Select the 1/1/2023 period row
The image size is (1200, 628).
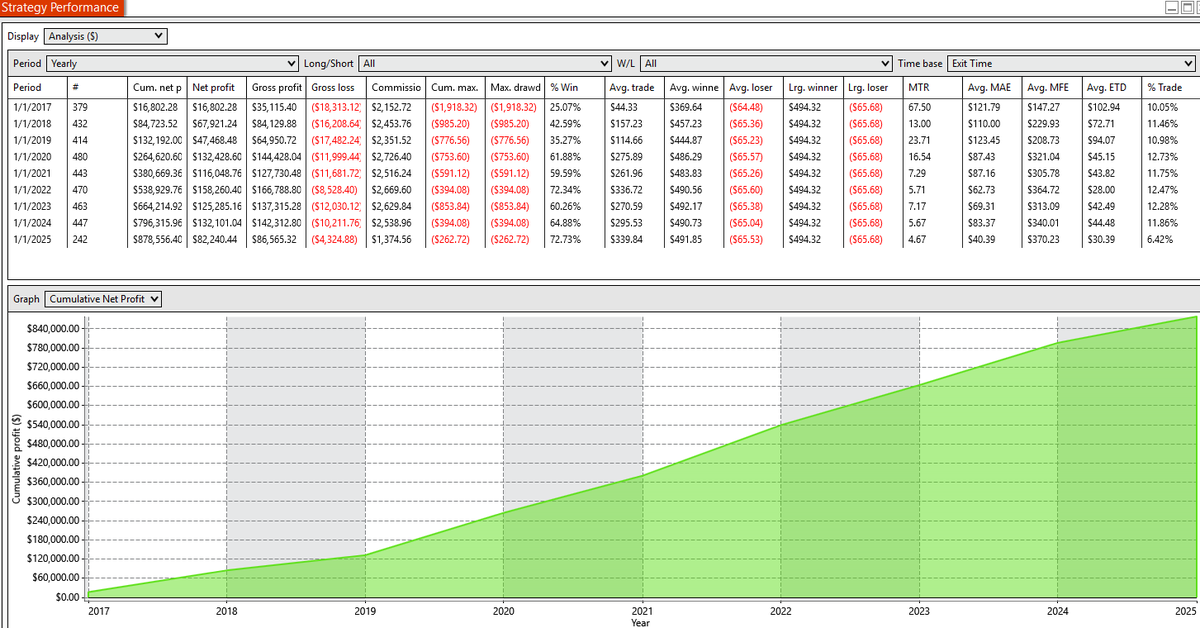point(602,207)
